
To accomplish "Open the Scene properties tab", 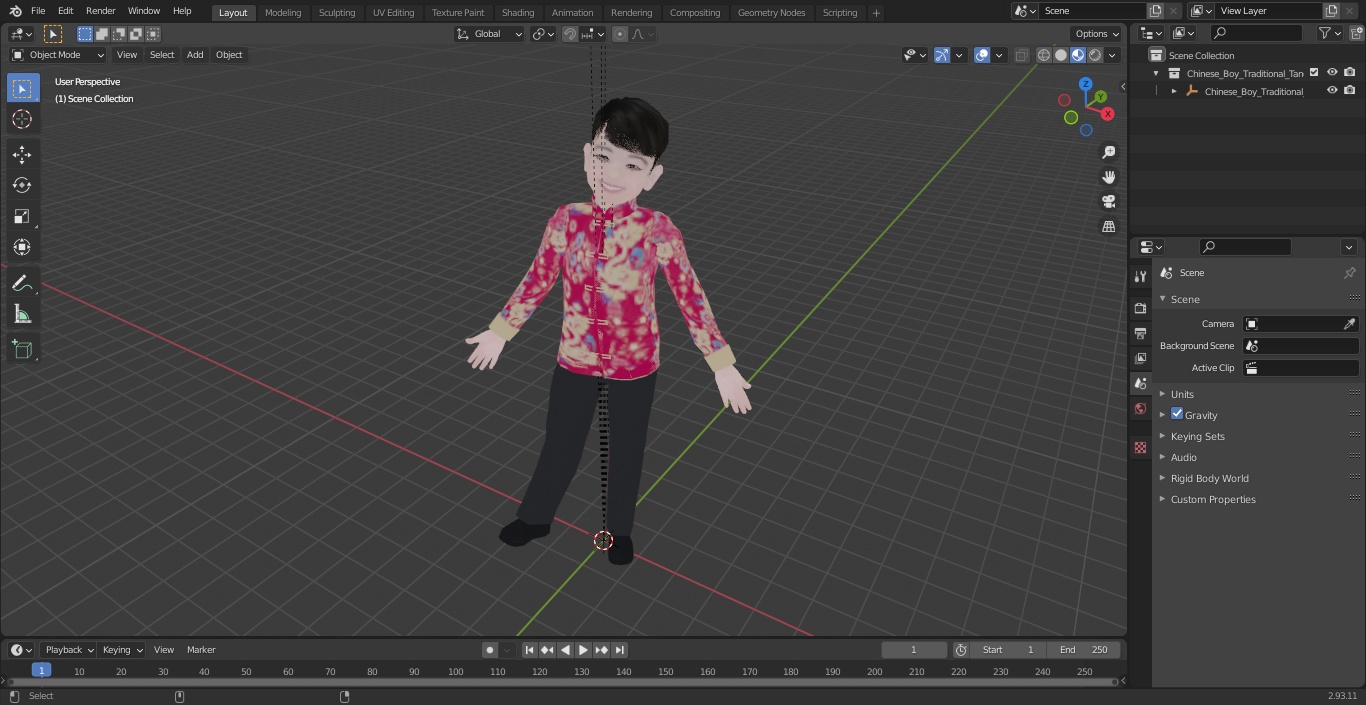I will (1140, 383).
